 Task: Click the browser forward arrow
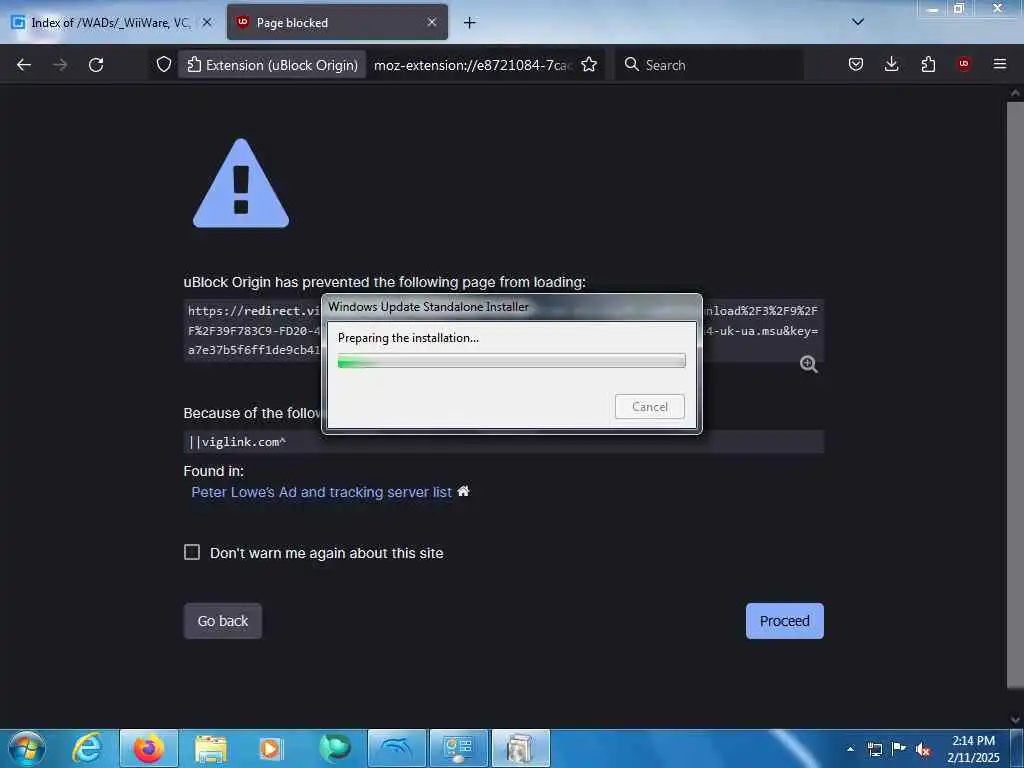(59, 65)
